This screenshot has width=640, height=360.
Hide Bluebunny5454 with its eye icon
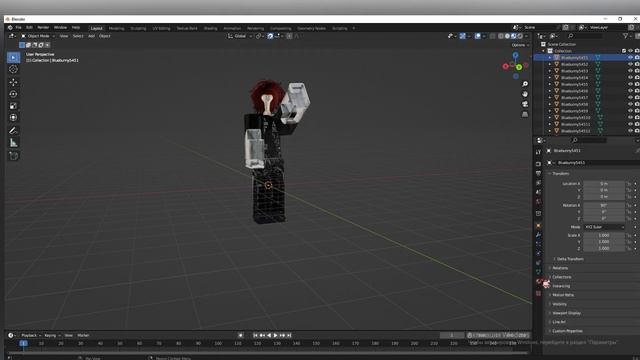(x=630, y=78)
